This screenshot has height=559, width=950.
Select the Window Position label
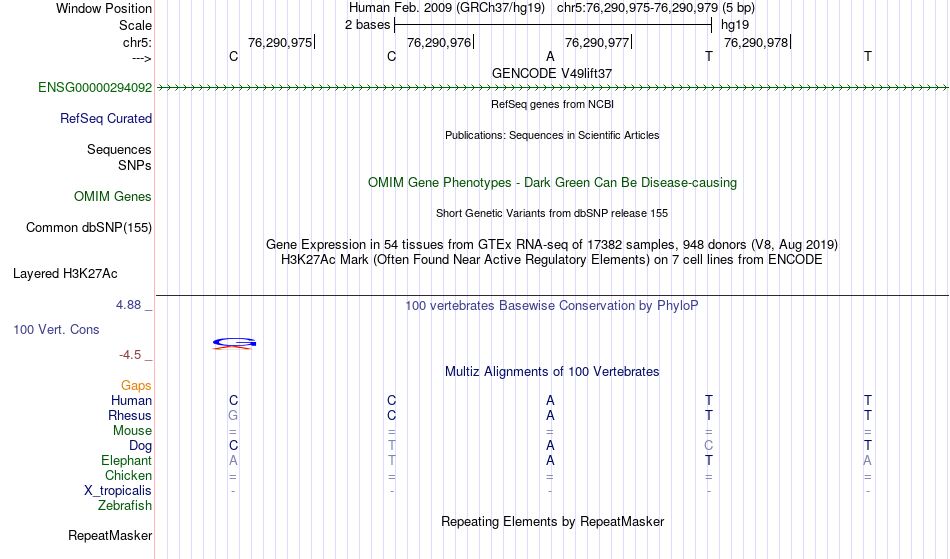104,8
